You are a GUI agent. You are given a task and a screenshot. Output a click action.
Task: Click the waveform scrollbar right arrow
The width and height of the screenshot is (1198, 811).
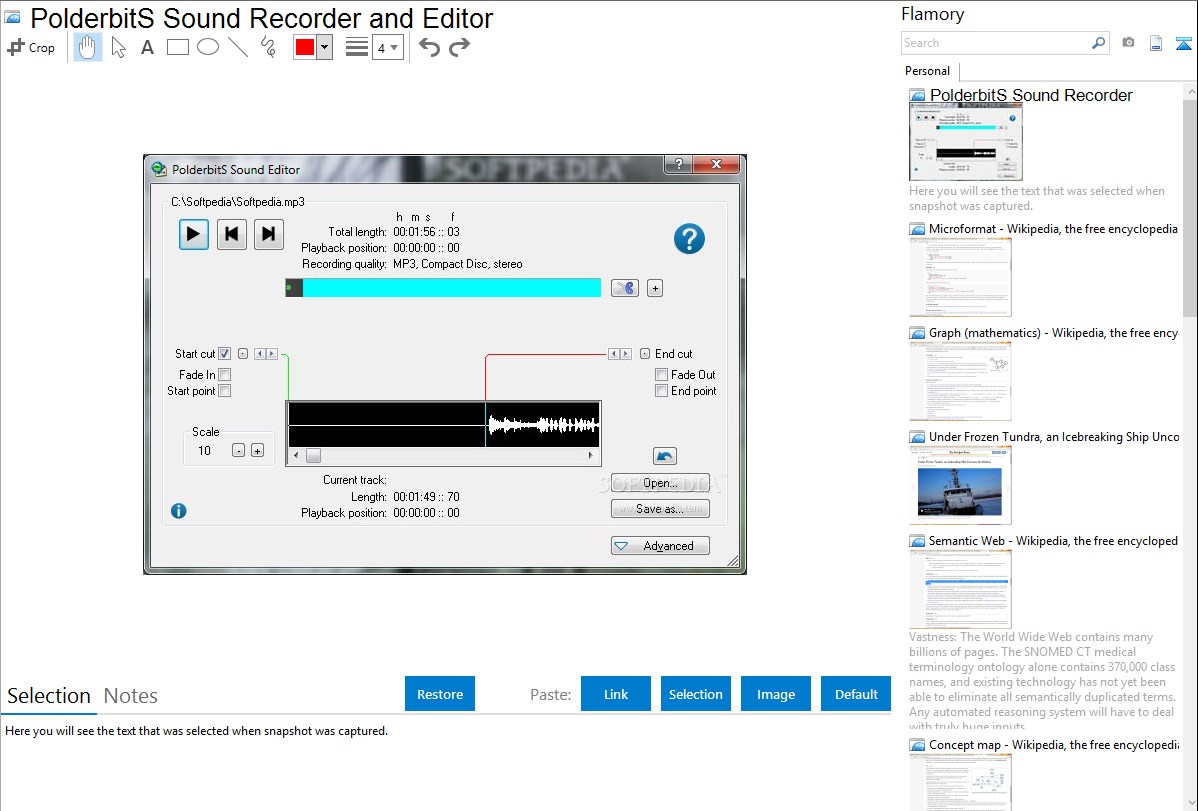[x=591, y=456]
